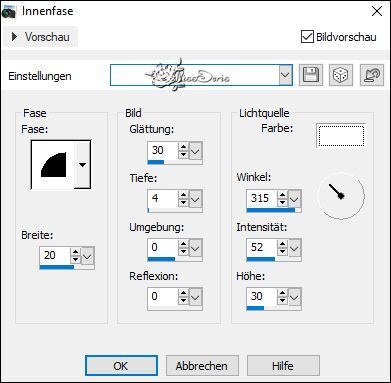Click the Umgebung value input field

pos(162,248)
